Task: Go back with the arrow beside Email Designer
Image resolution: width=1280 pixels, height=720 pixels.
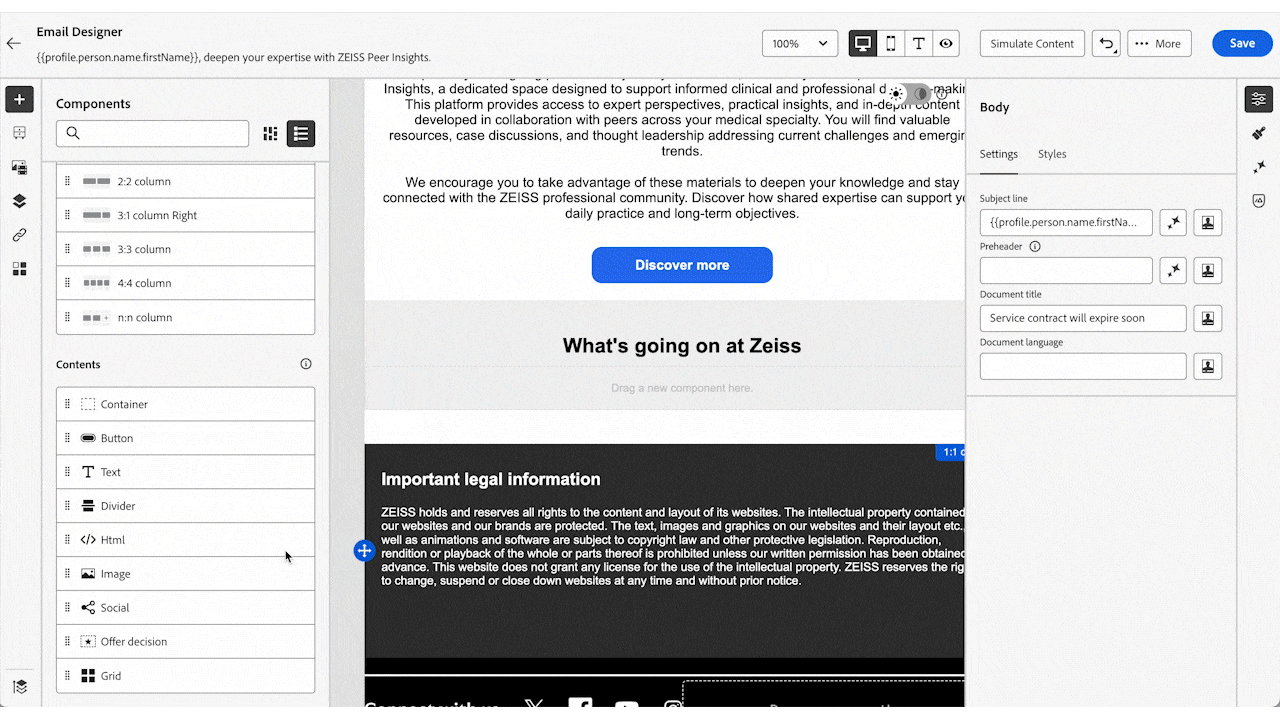Action: coord(13,43)
